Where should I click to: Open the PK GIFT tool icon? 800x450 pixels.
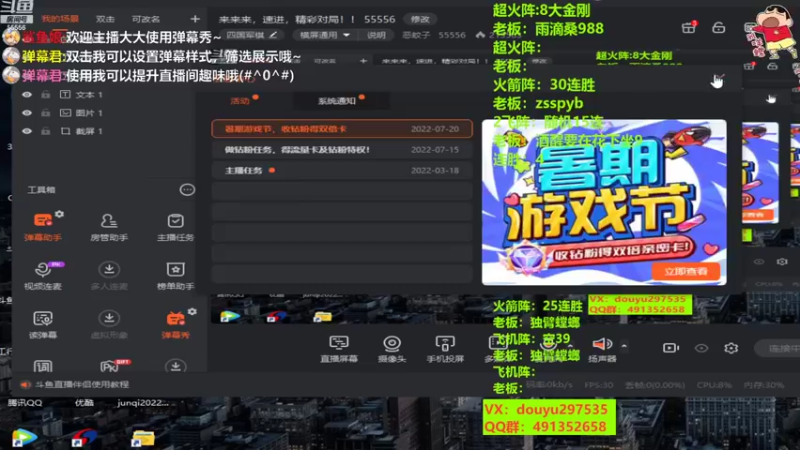(x=110, y=365)
